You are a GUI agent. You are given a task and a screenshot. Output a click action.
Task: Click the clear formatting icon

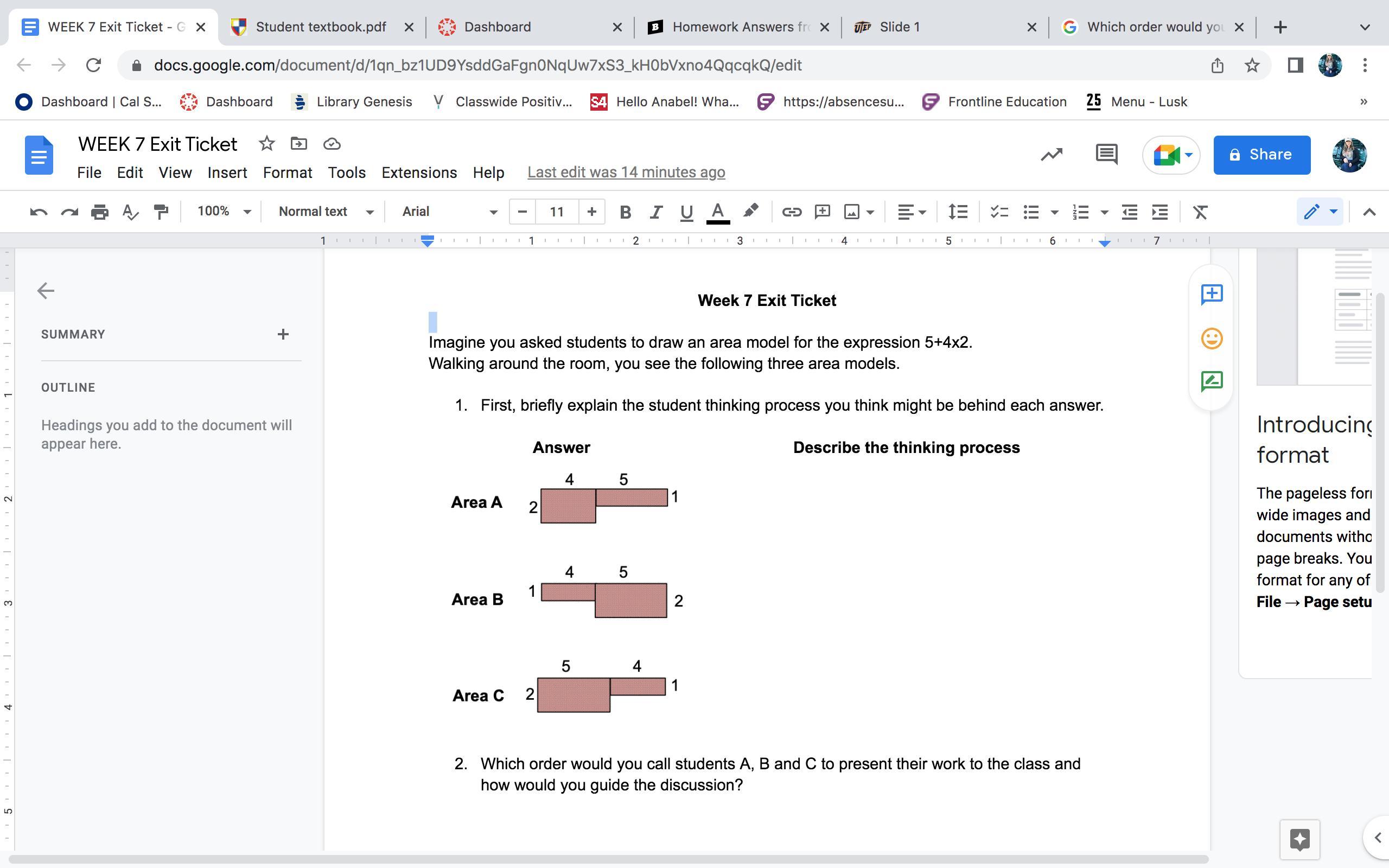tap(1200, 212)
